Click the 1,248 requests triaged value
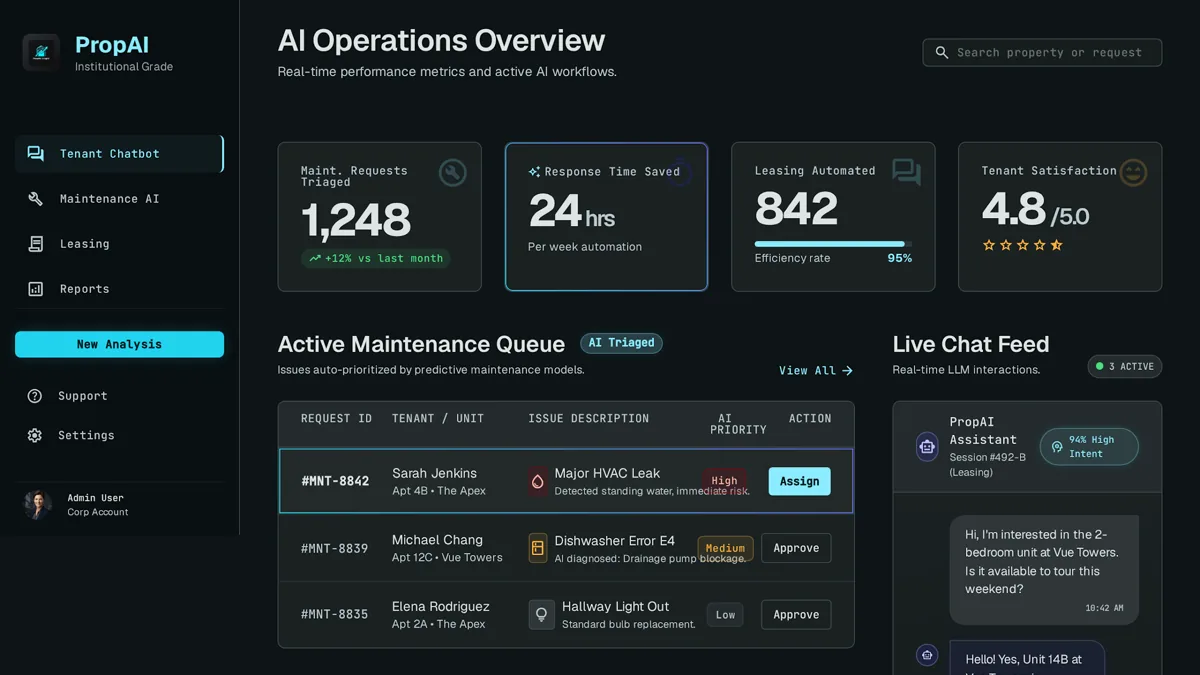Screen dimensions: 1200x675 point(356,221)
